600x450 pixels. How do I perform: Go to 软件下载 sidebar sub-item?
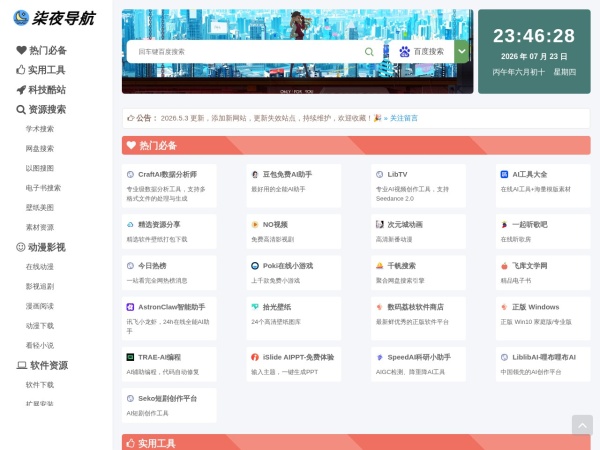[x=40, y=385]
